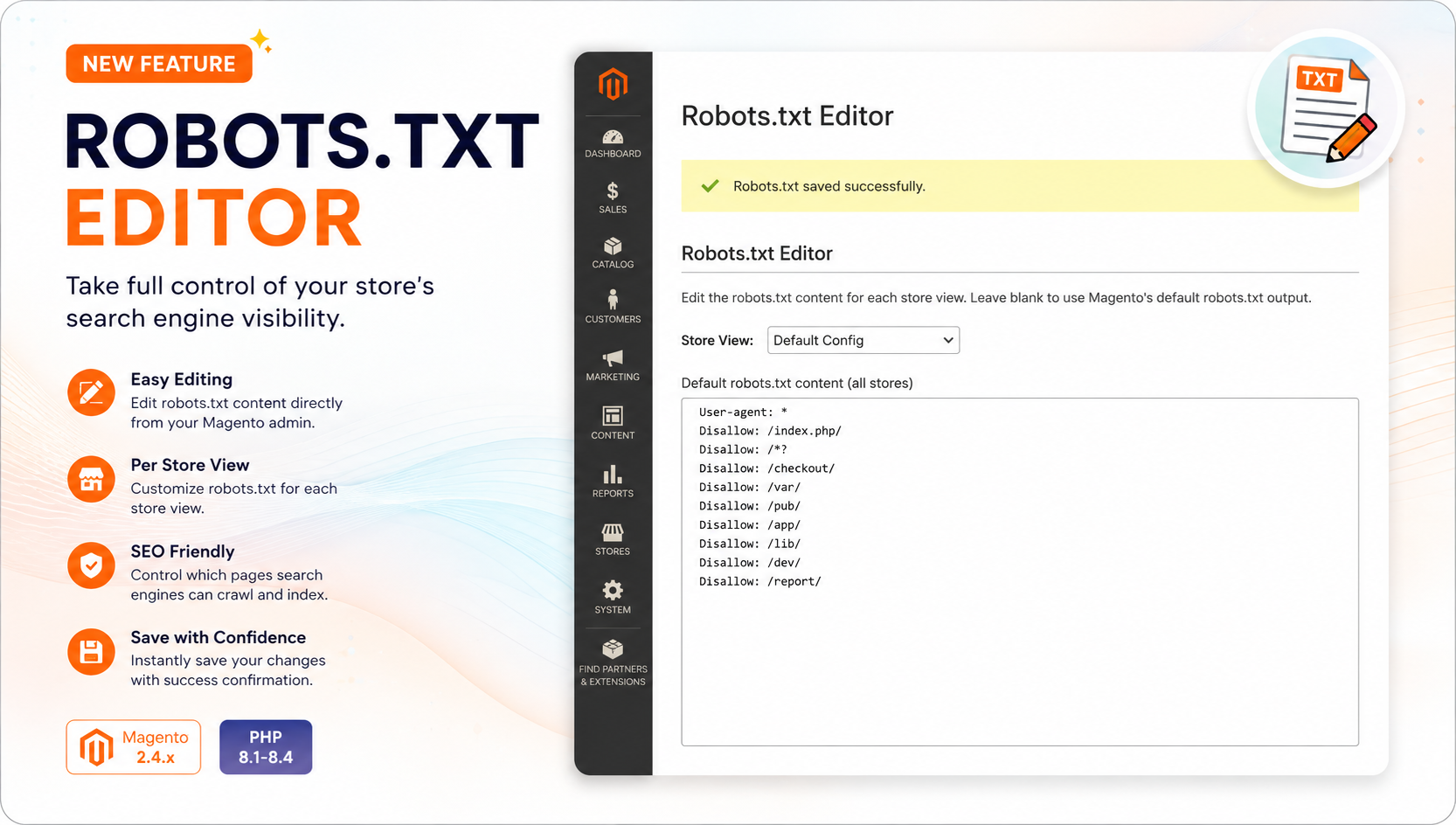Viewport: 1456px width, 825px height.
Task: Click the PHP 8.1-8.4 badge
Action: coord(266,747)
